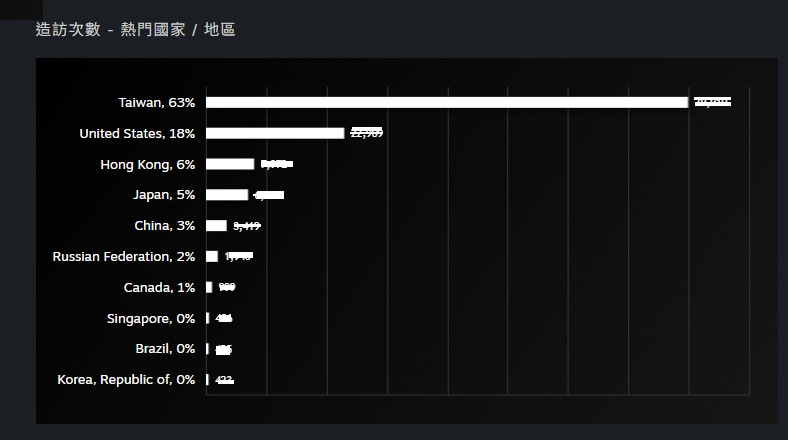The width and height of the screenshot is (788, 440).
Task: Click the Japan bar in the chart
Action: click(227, 195)
